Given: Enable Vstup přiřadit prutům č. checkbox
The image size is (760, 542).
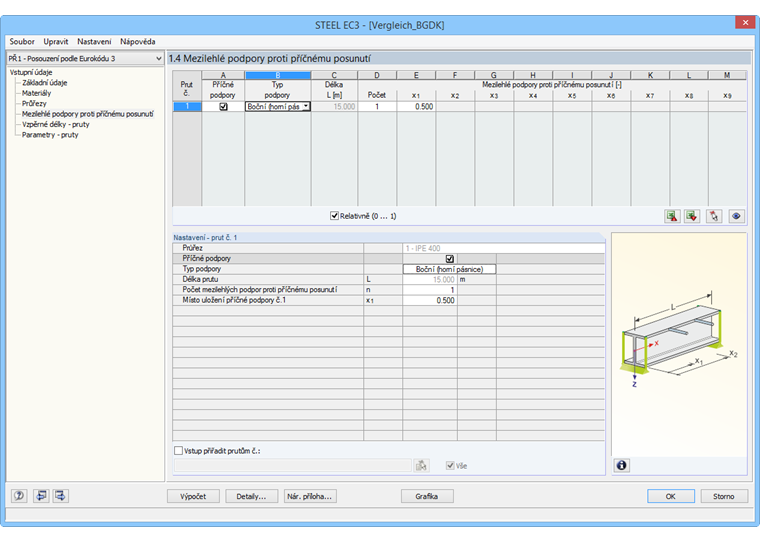Looking at the screenshot, I should tap(178, 450).
